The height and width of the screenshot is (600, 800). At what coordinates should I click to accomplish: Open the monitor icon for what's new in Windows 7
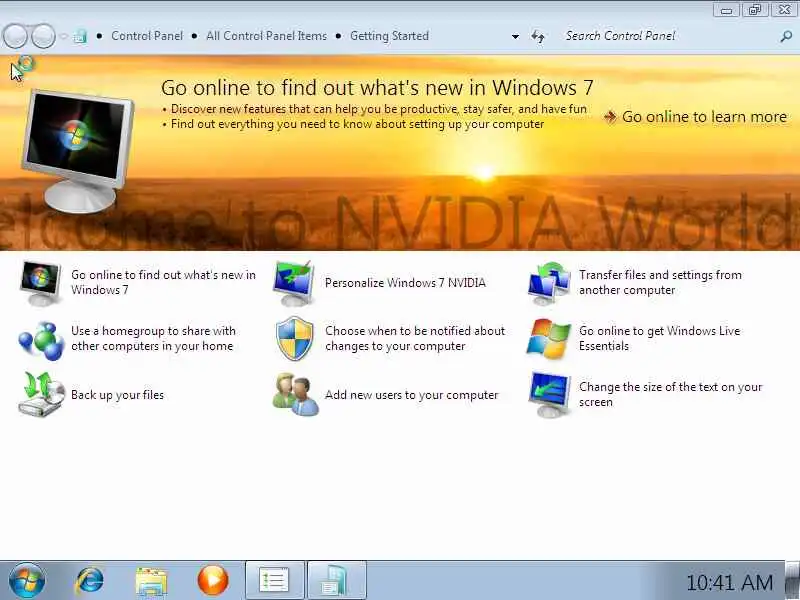pyautogui.click(x=40, y=283)
